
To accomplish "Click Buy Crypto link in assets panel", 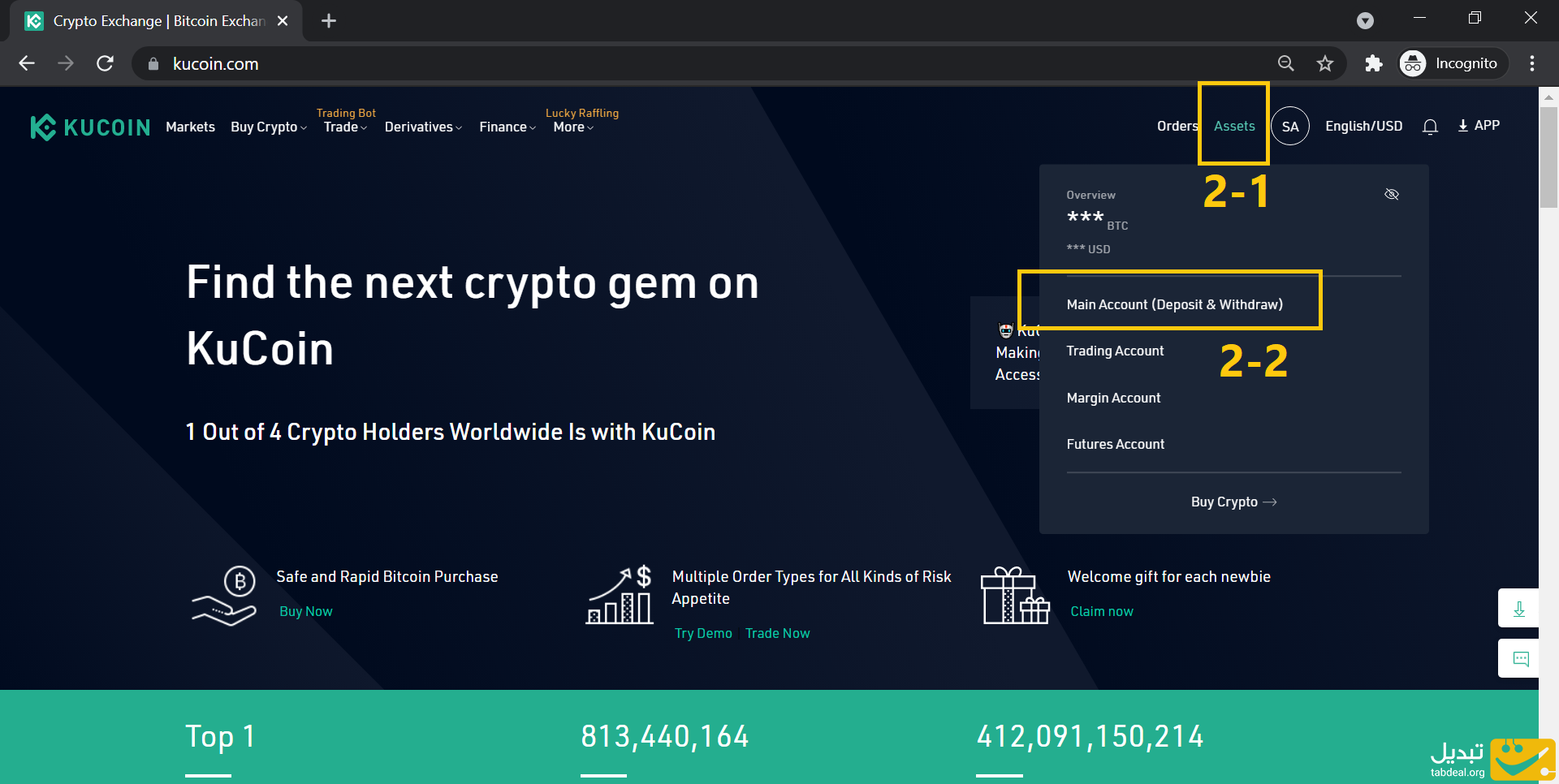I will click(1233, 502).
